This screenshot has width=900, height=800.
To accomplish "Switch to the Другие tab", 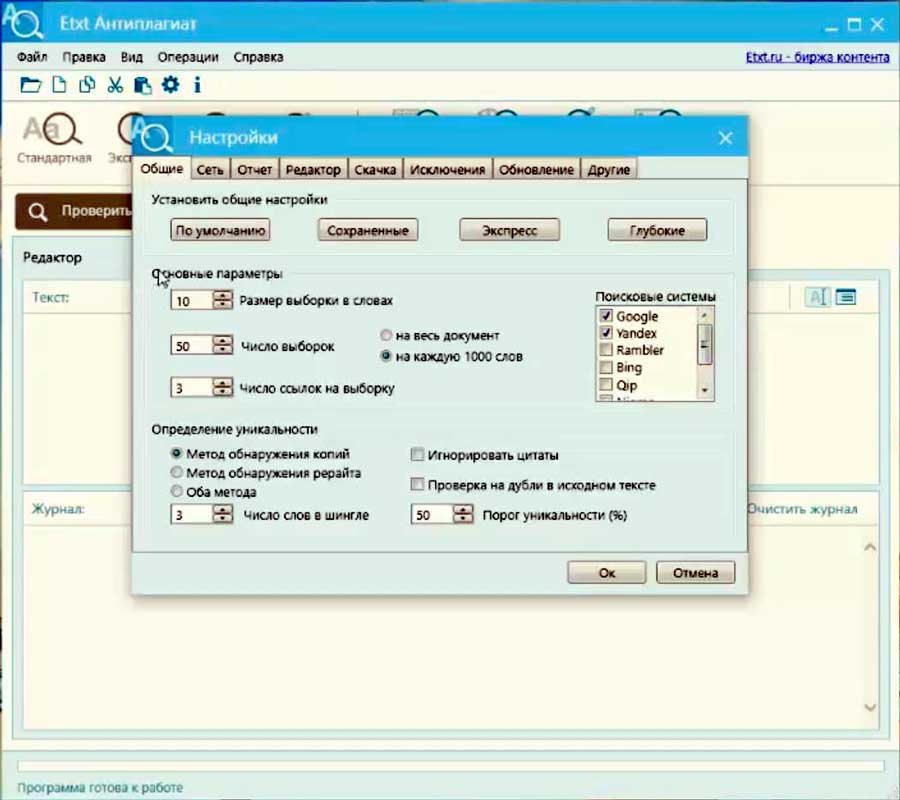I will tap(608, 169).
